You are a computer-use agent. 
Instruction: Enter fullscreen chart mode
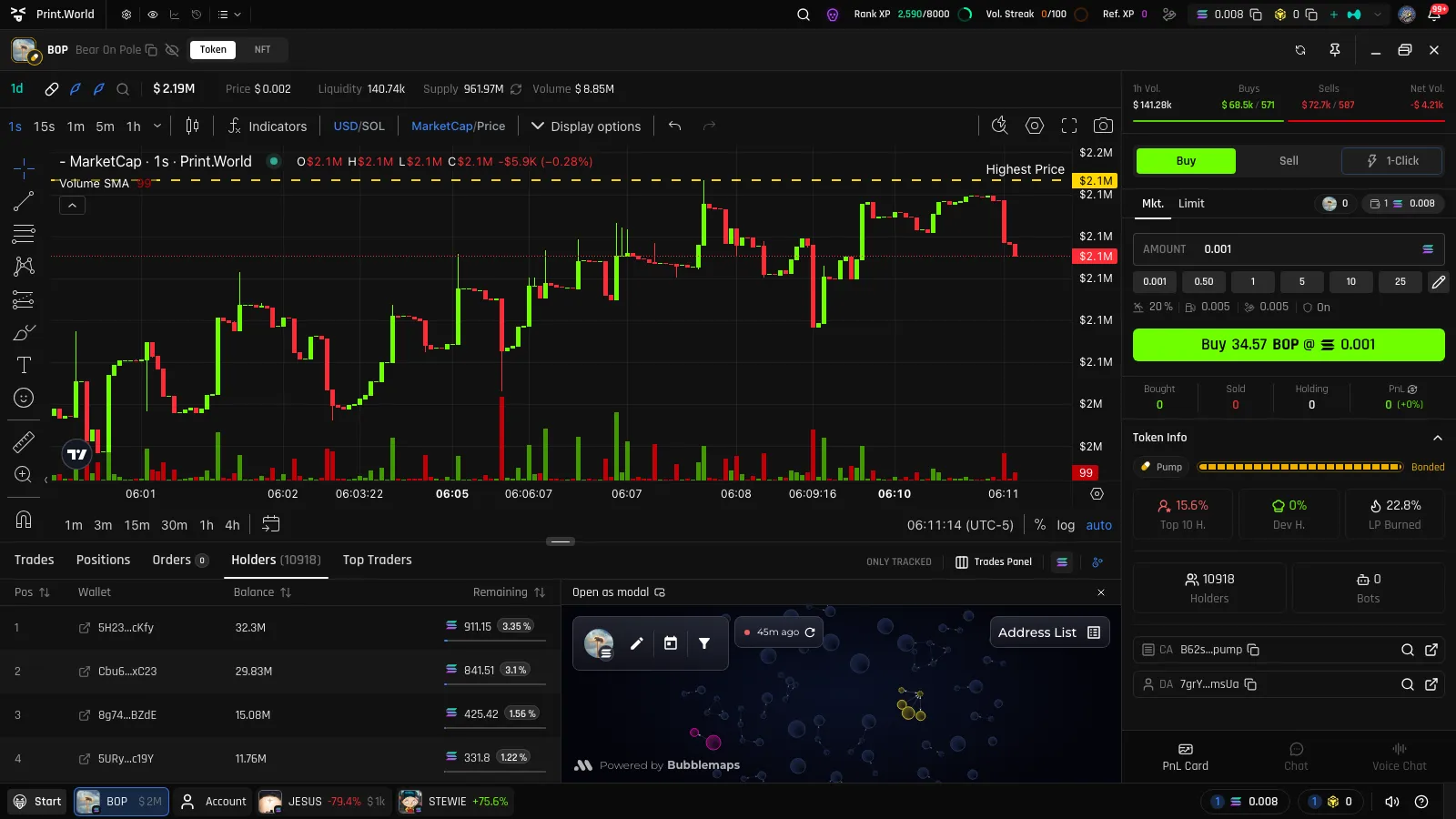1069,126
